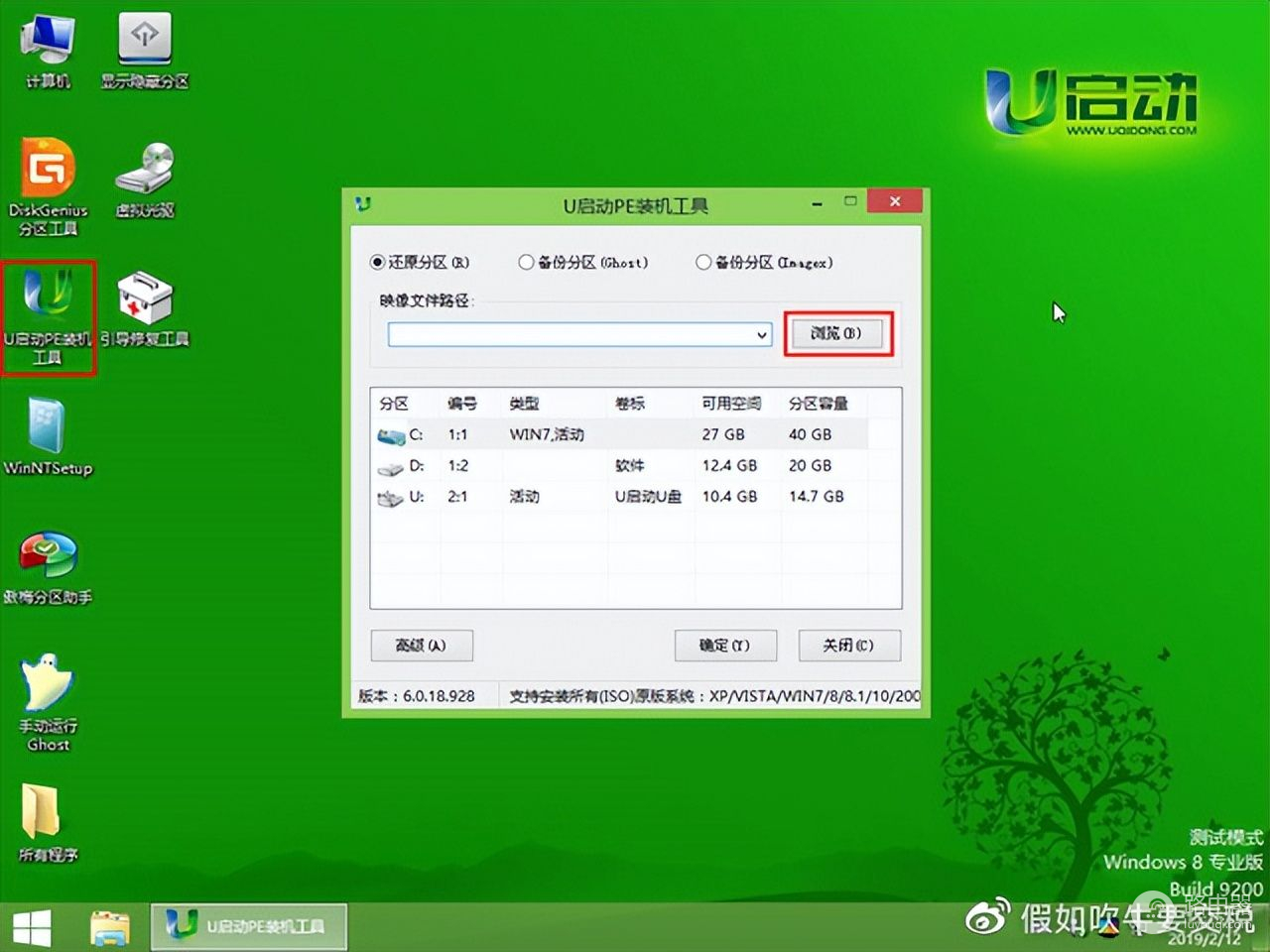Open the 引导修复工具 desktop icon

pyautogui.click(x=145, y=308)
